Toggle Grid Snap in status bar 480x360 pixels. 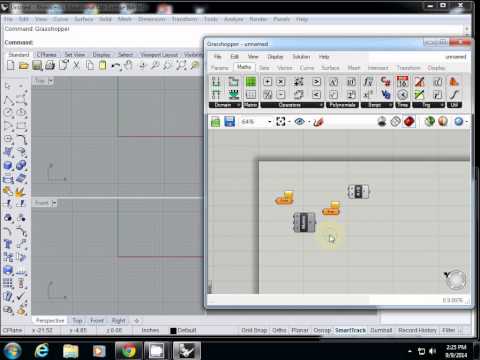coord(254,330)
